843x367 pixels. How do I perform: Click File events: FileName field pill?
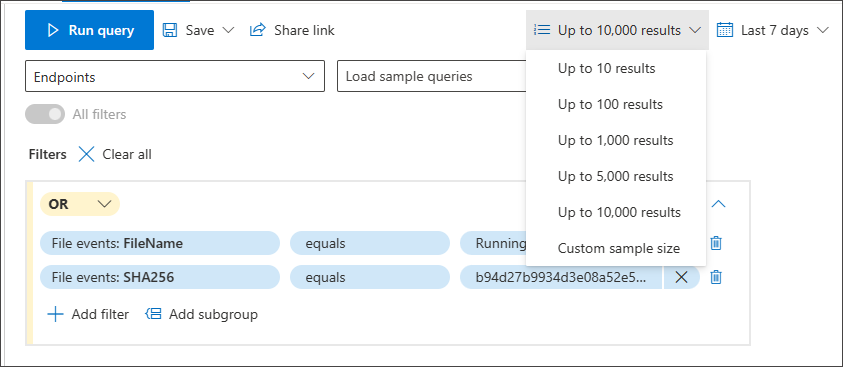(x=160, y=243)
